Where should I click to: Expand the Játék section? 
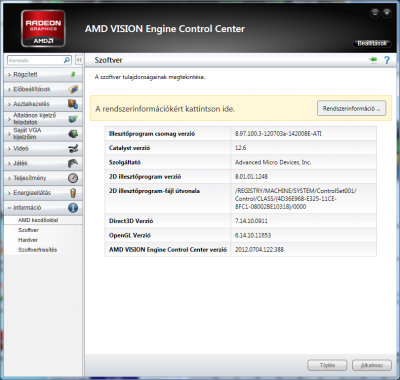pos(43,163)
